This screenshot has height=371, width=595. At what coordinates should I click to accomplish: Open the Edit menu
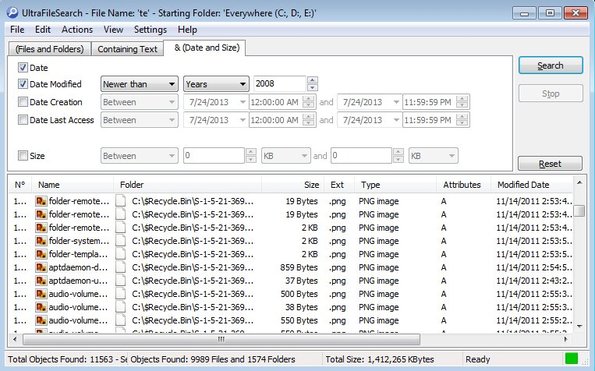(42, 30)
